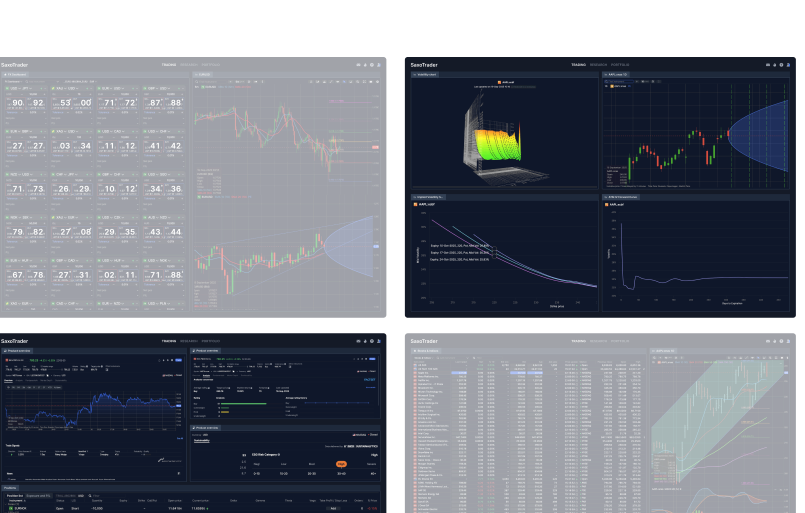
Task: Click orange High badge on ESG risk scale
Action: [341, 464]
